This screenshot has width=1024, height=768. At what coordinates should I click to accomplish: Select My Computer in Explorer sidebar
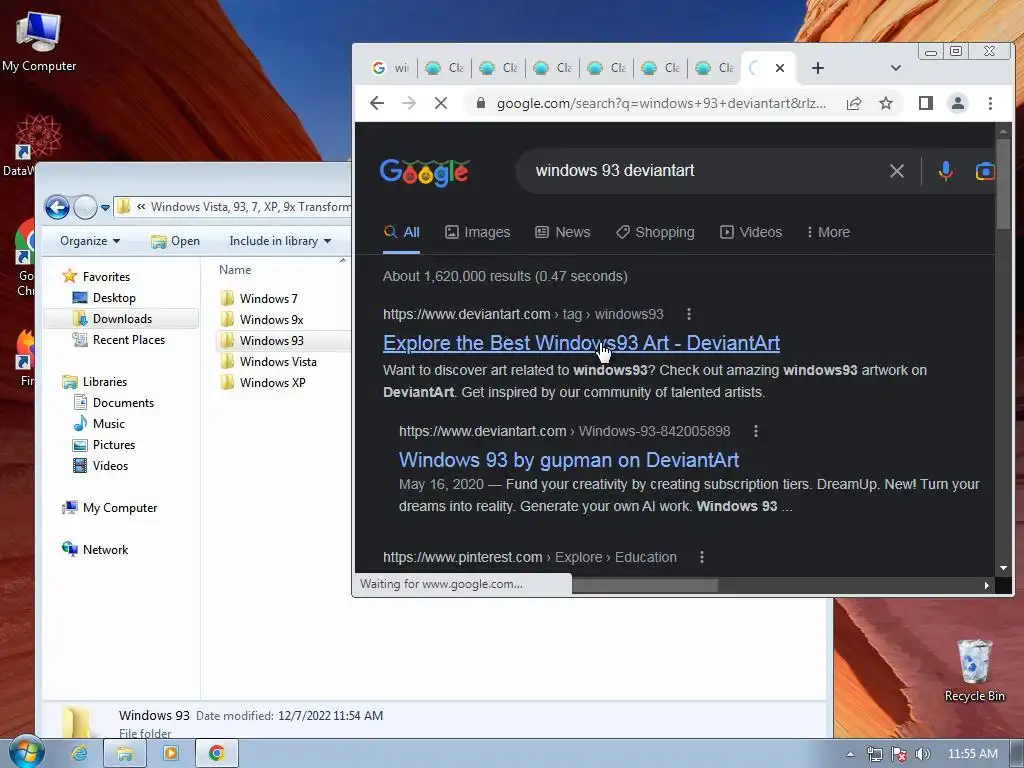point(120,507)
